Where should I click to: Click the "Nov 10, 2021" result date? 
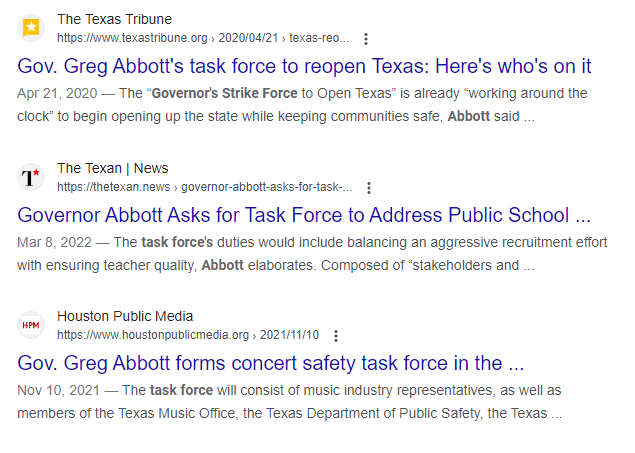click(x=57, y=391)
